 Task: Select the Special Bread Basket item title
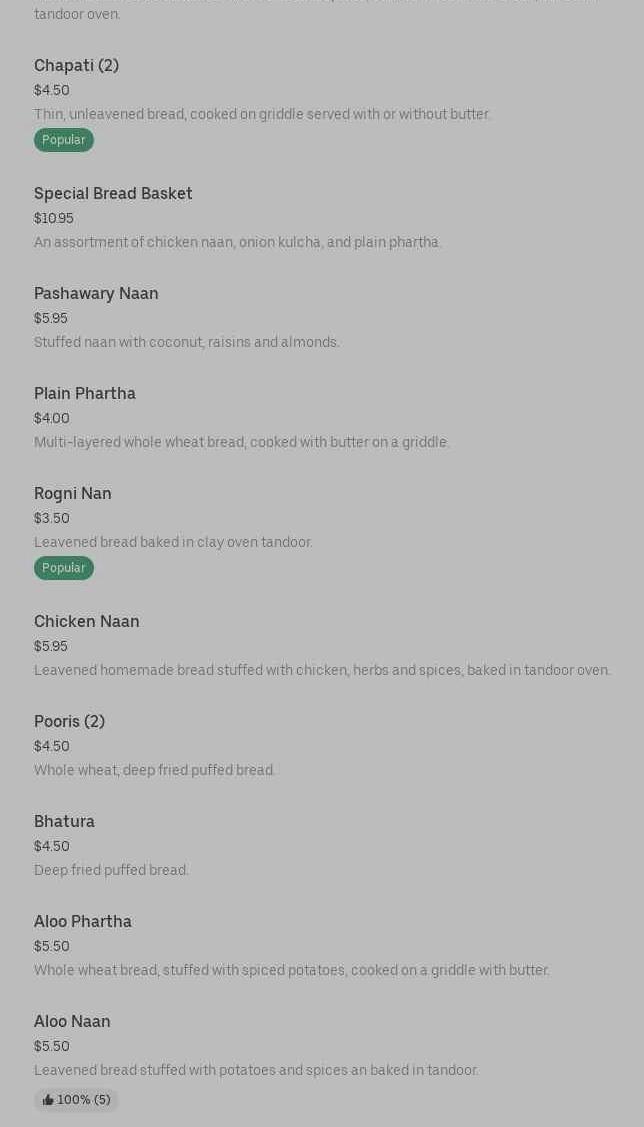(113, 194)
